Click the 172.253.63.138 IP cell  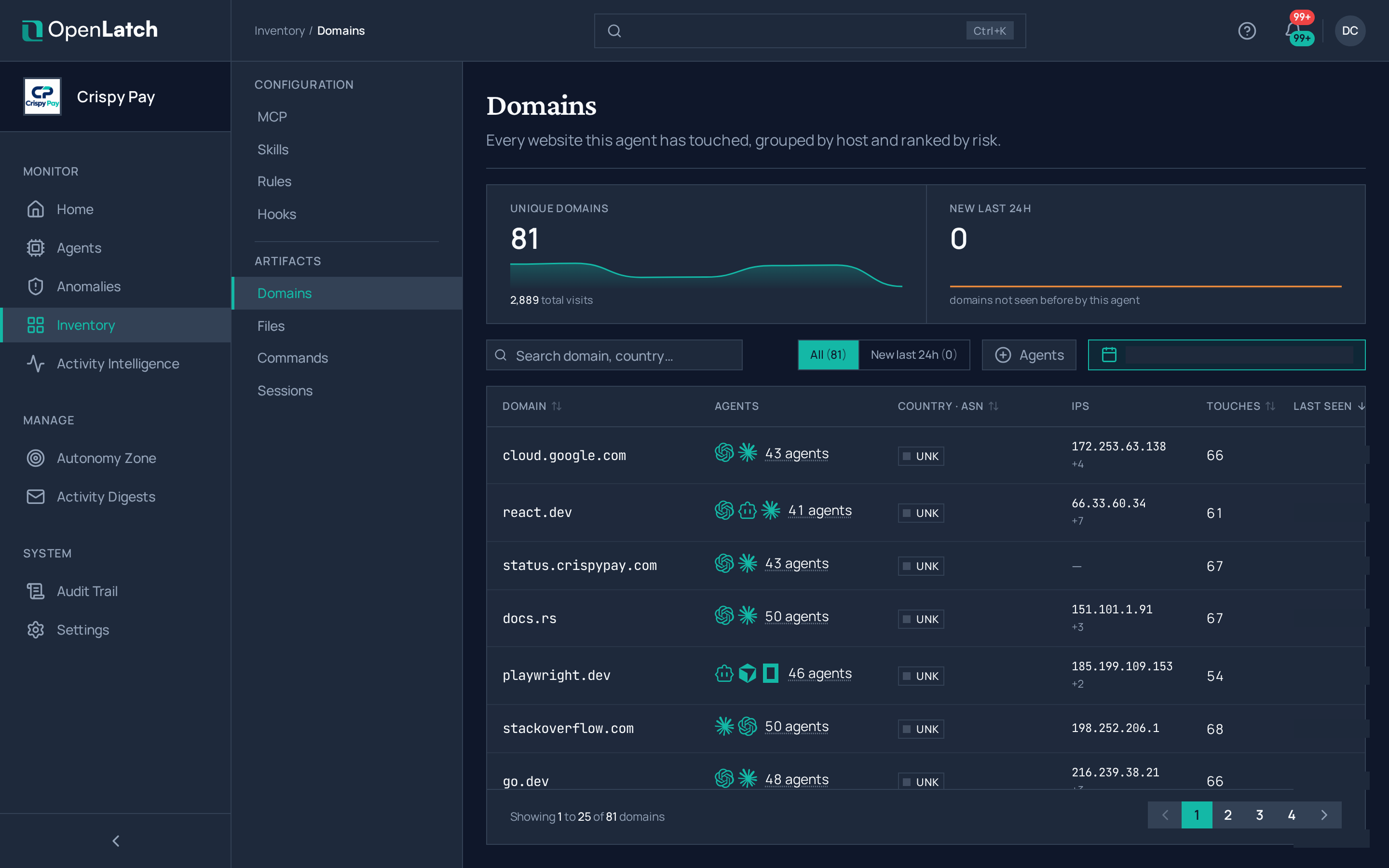[x=1118, y=446]
